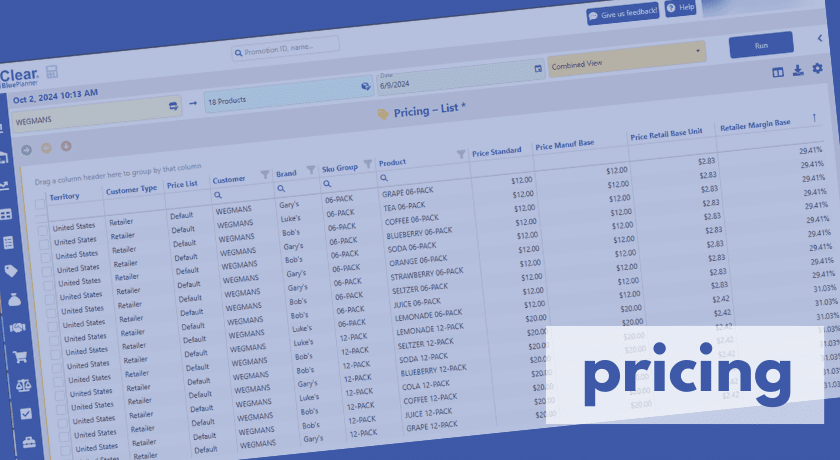Click the Sku Group column filter search box
This screenshot has width=840, height=460.
[348, 181]
